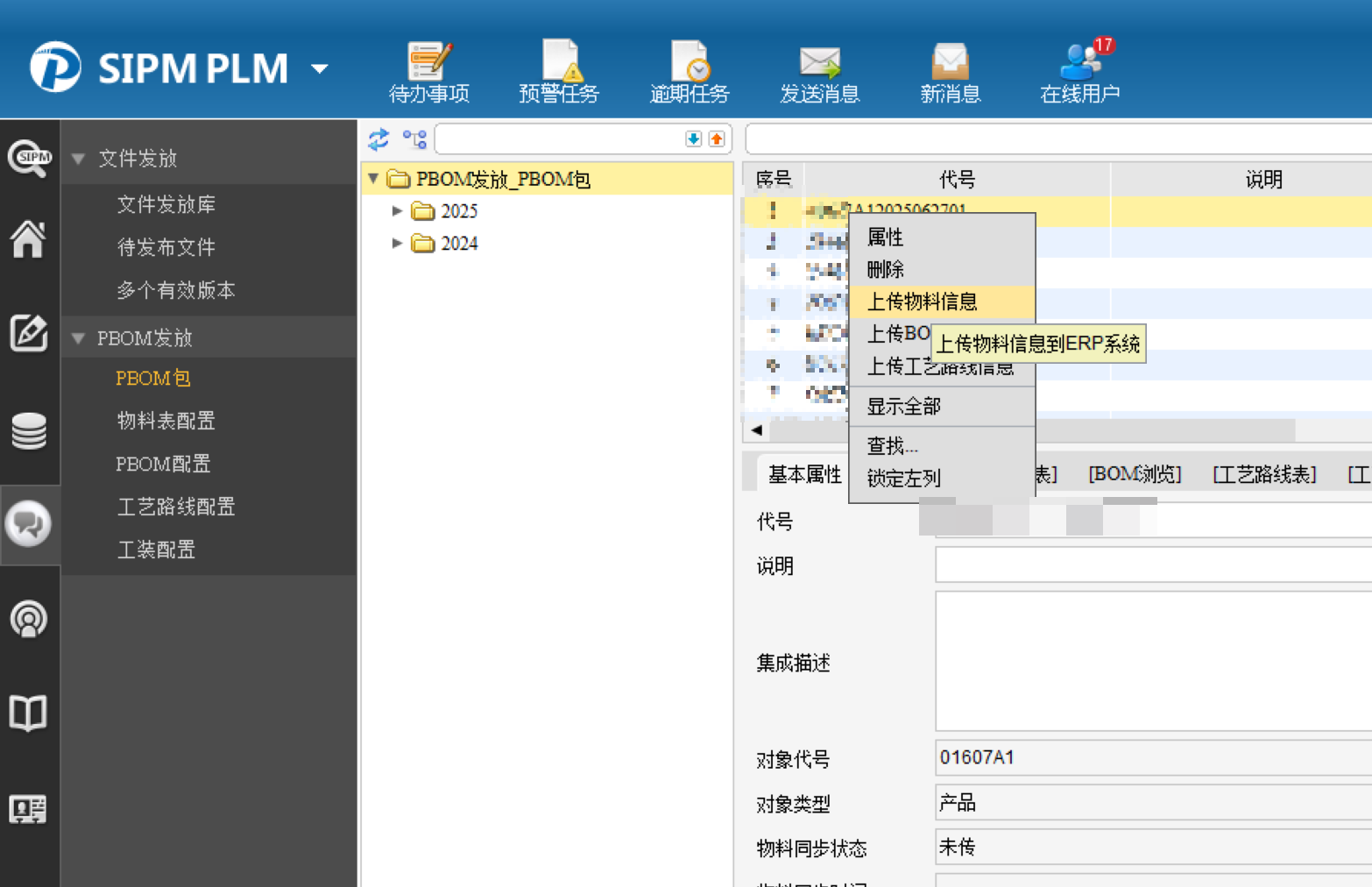Switch to the [BOM浏览] tab

click(x=1135, y=474)
